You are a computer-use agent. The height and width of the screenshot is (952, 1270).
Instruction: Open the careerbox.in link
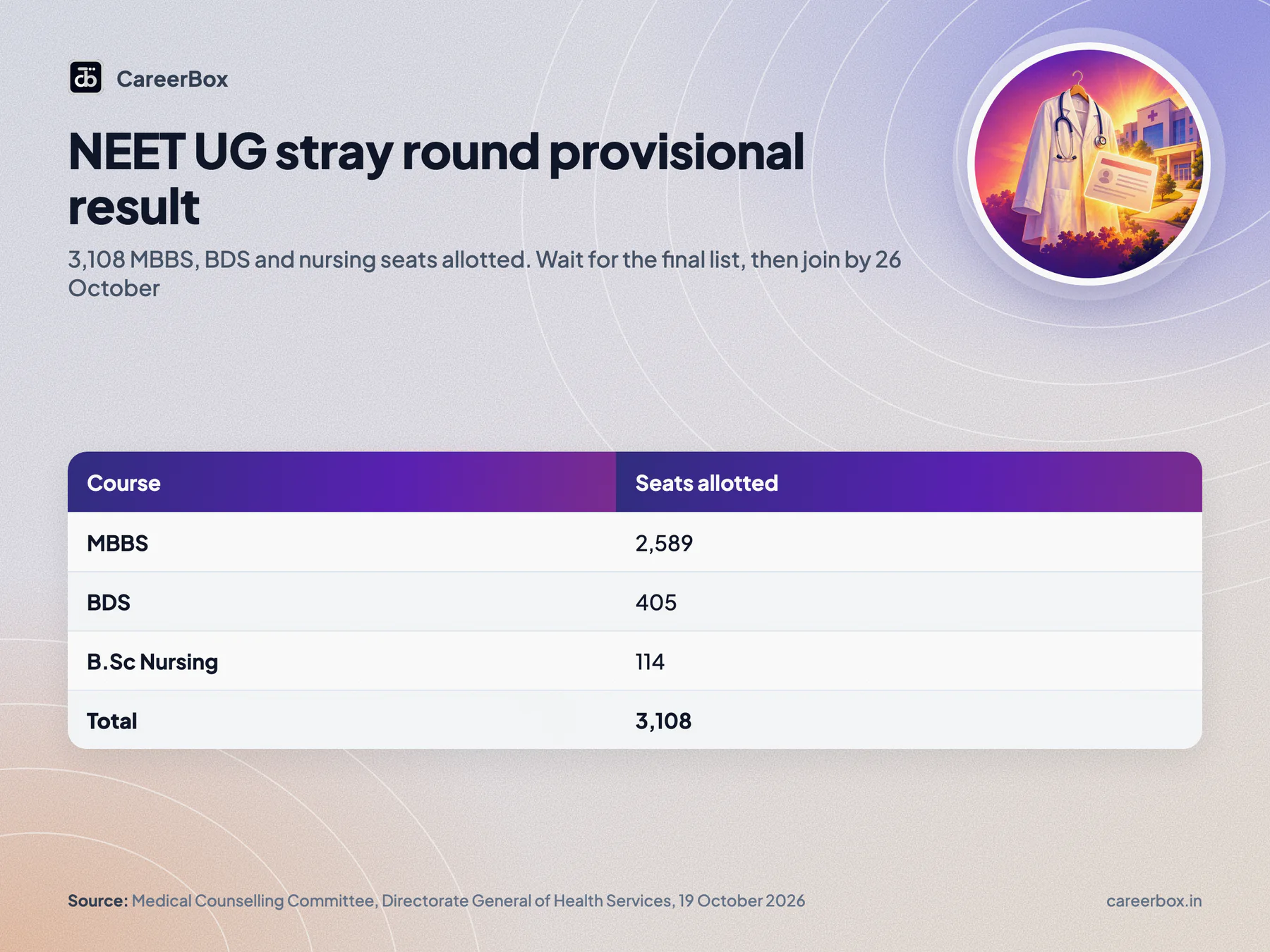1154,901
